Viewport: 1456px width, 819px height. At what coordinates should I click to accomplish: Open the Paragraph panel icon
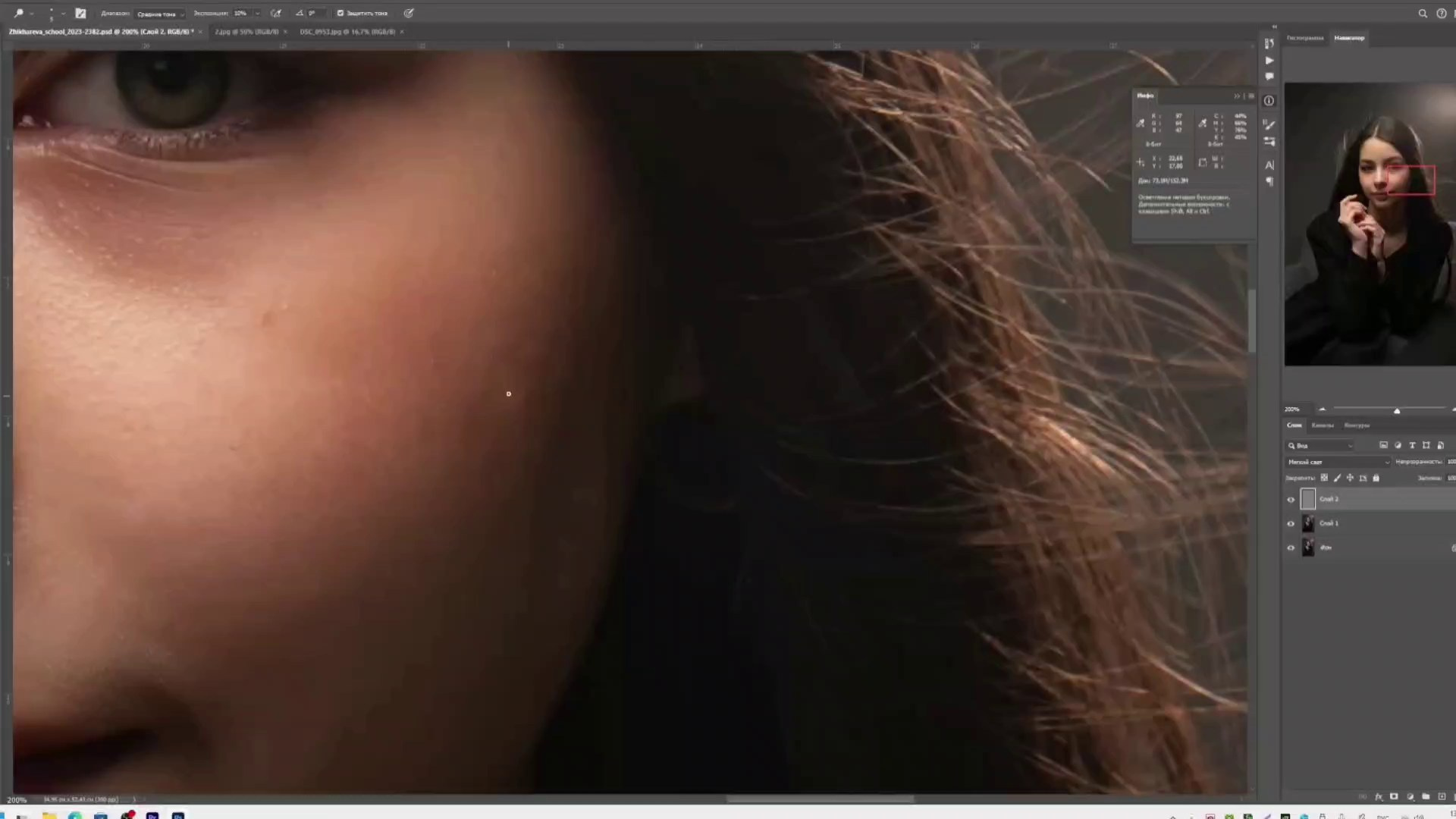[1269, 181]
